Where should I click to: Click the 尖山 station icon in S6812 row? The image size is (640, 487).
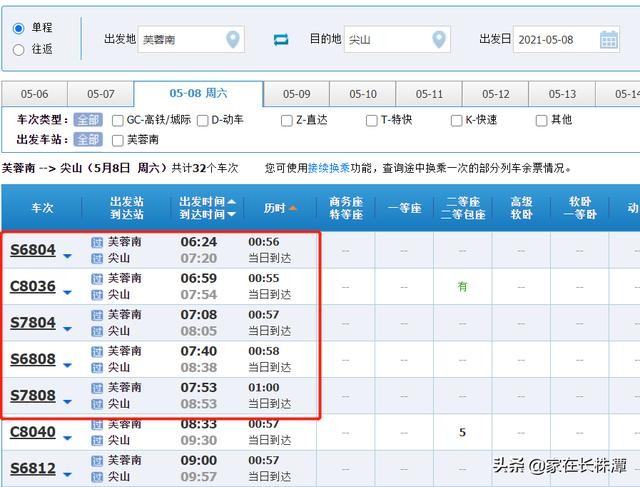pyautogui.click(x=97, y=477)
